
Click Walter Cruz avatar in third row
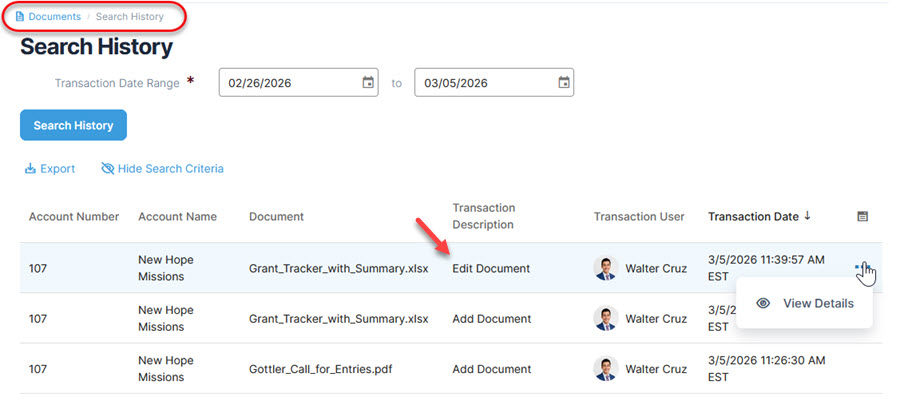point(606,369)
